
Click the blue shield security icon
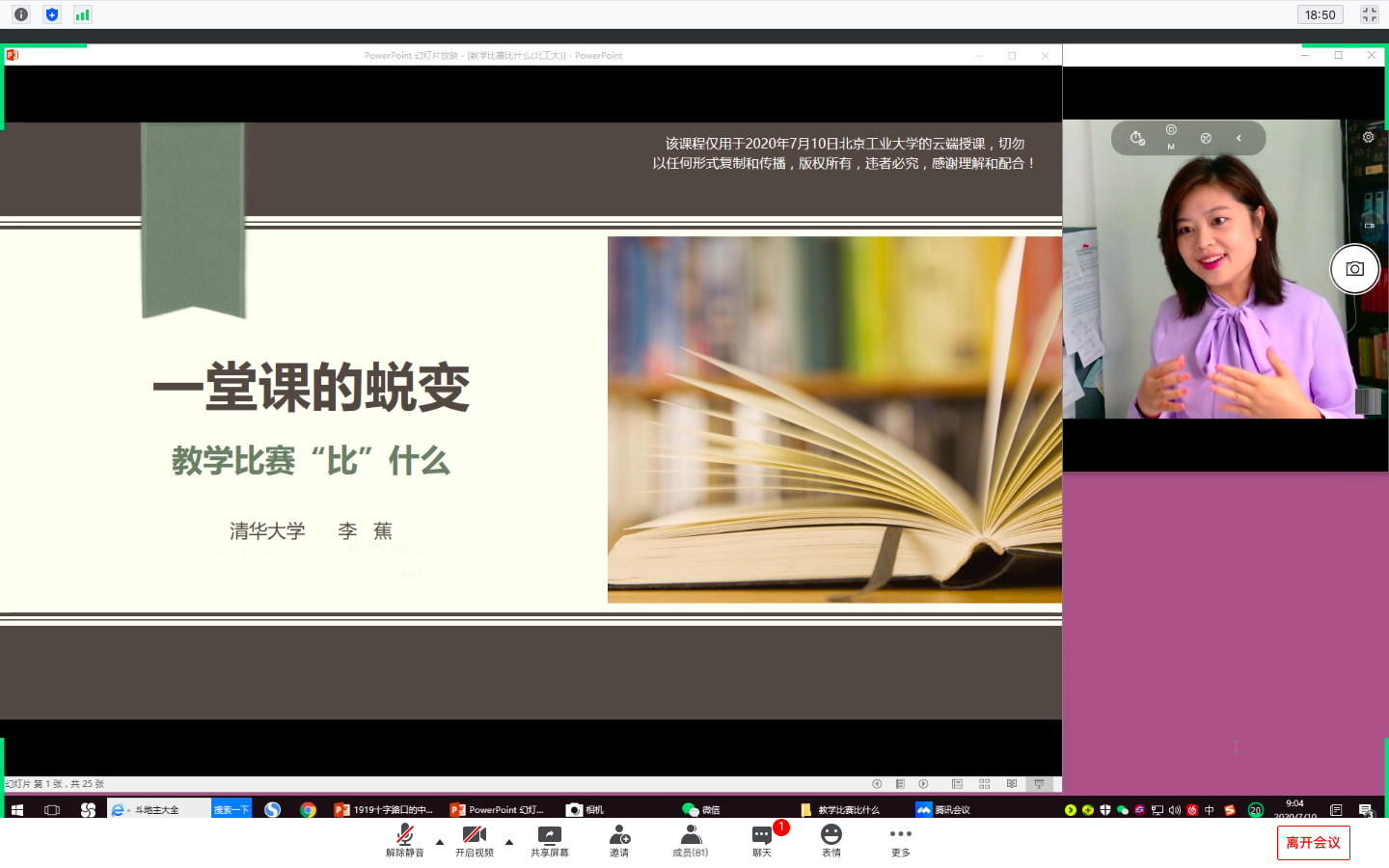pos(52,14)
